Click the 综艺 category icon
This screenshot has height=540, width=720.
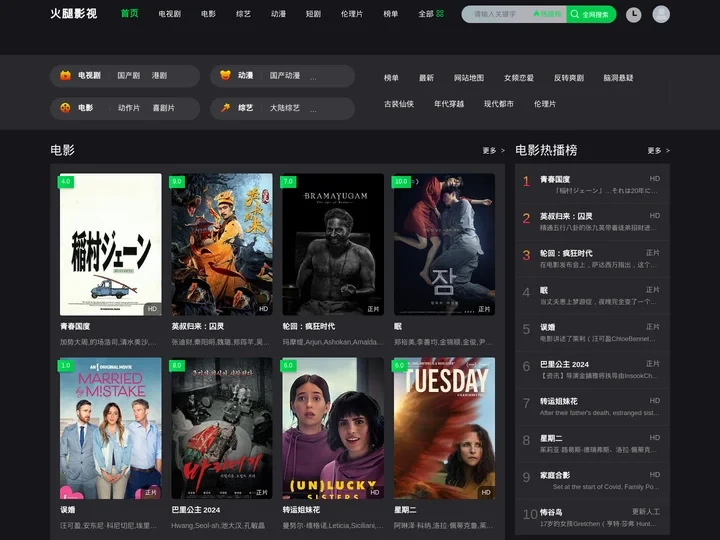pyautogui.click(x=225, y=108)
